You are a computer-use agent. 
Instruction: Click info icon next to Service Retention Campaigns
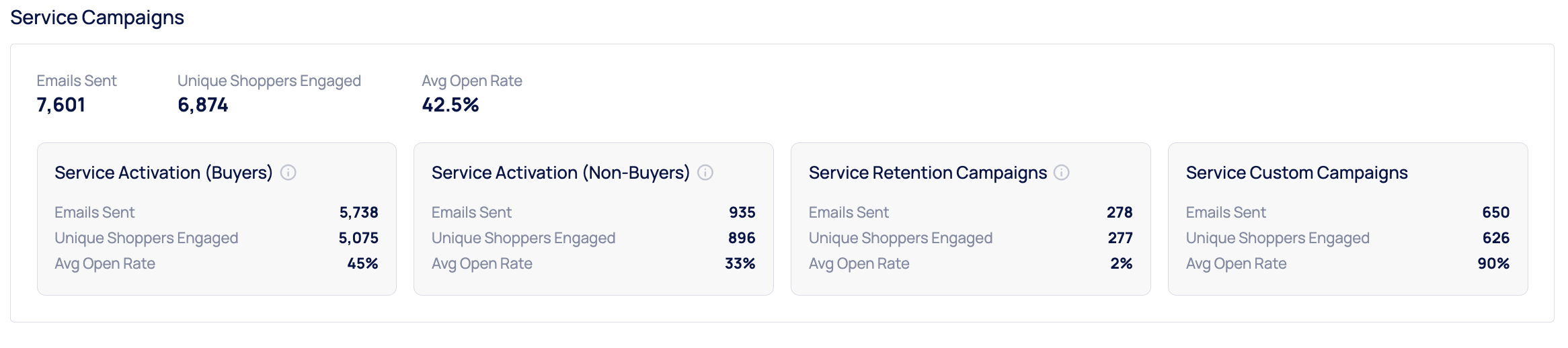point(1061,173)
